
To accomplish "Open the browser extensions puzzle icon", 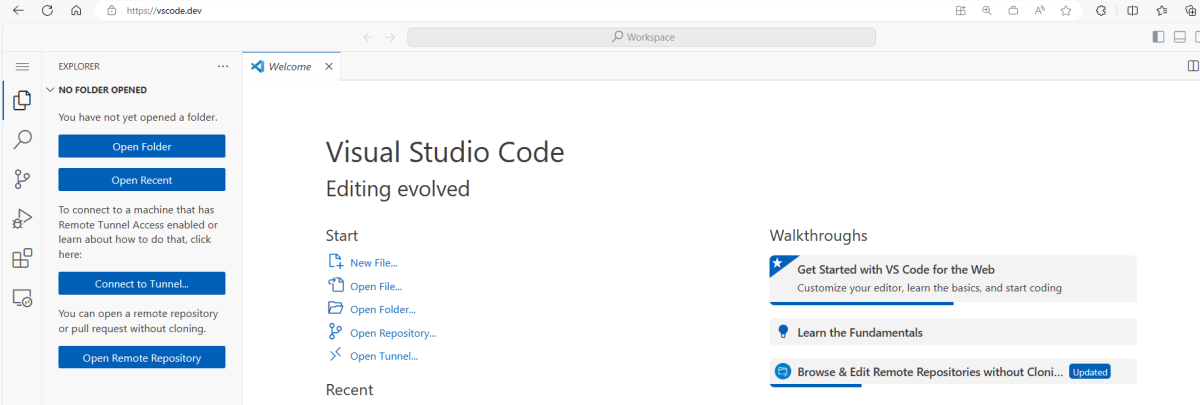I will point(1101,10).
